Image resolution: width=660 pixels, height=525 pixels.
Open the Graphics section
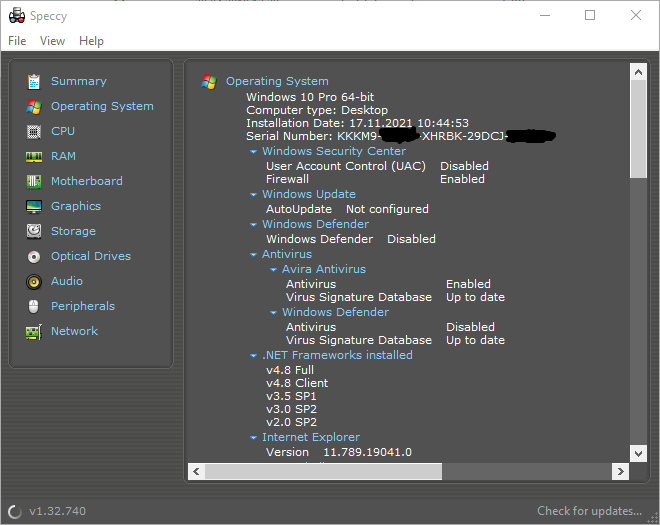[x=76, y=206]
